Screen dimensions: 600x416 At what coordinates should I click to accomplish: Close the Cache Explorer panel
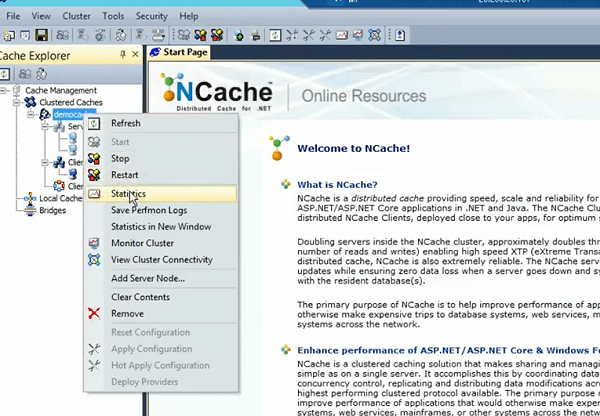135,55
